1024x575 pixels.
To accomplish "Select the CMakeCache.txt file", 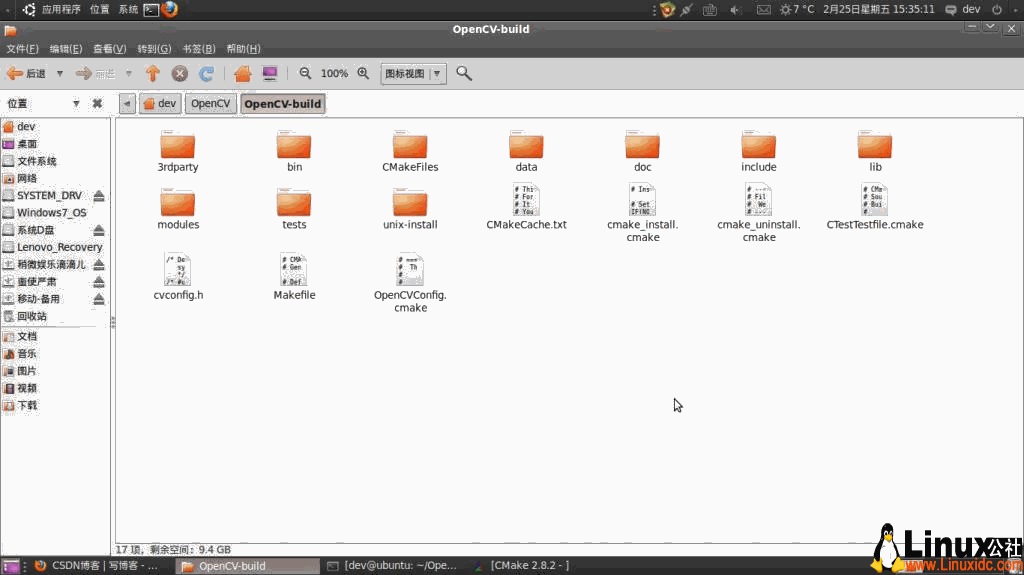I will 526,206.
